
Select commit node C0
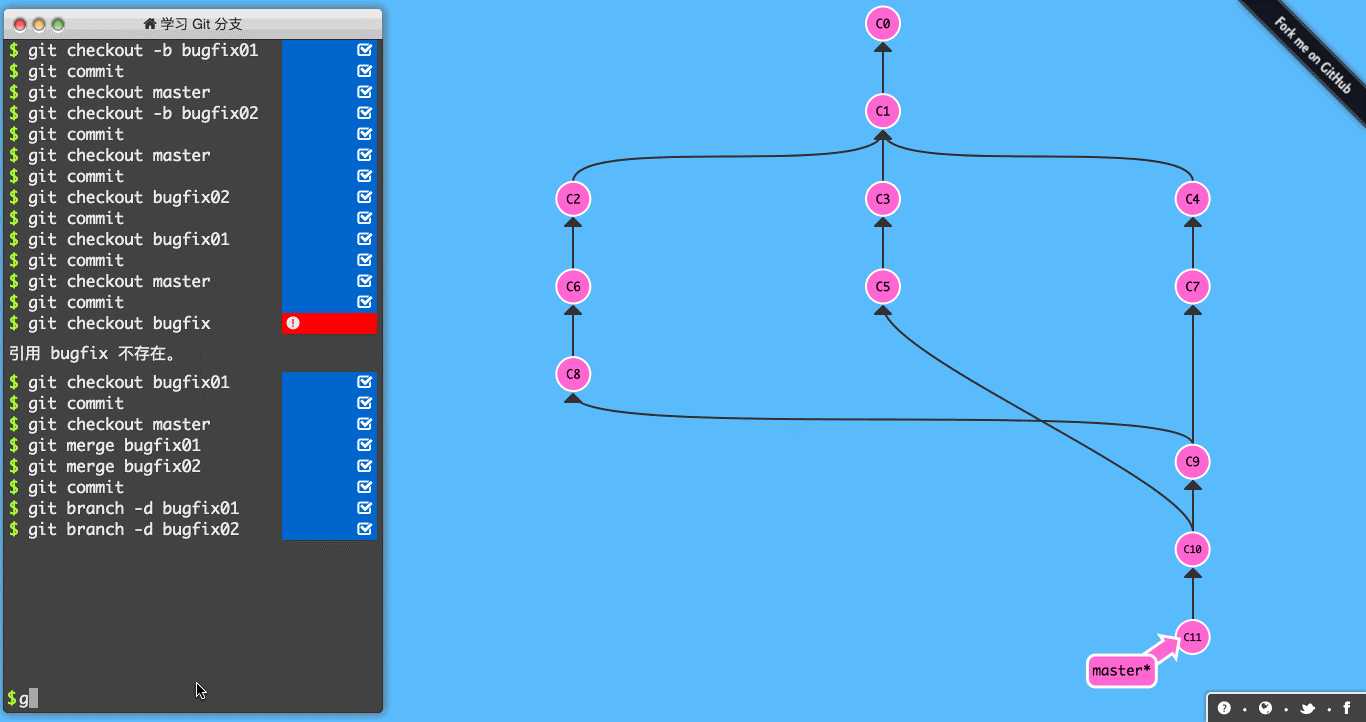coord(882,23)
